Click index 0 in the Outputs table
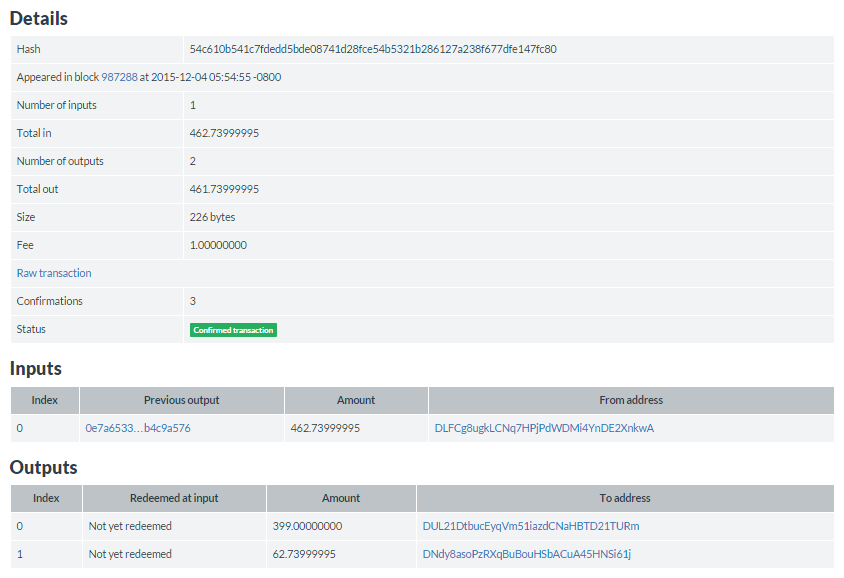 [x=20, y=526]
